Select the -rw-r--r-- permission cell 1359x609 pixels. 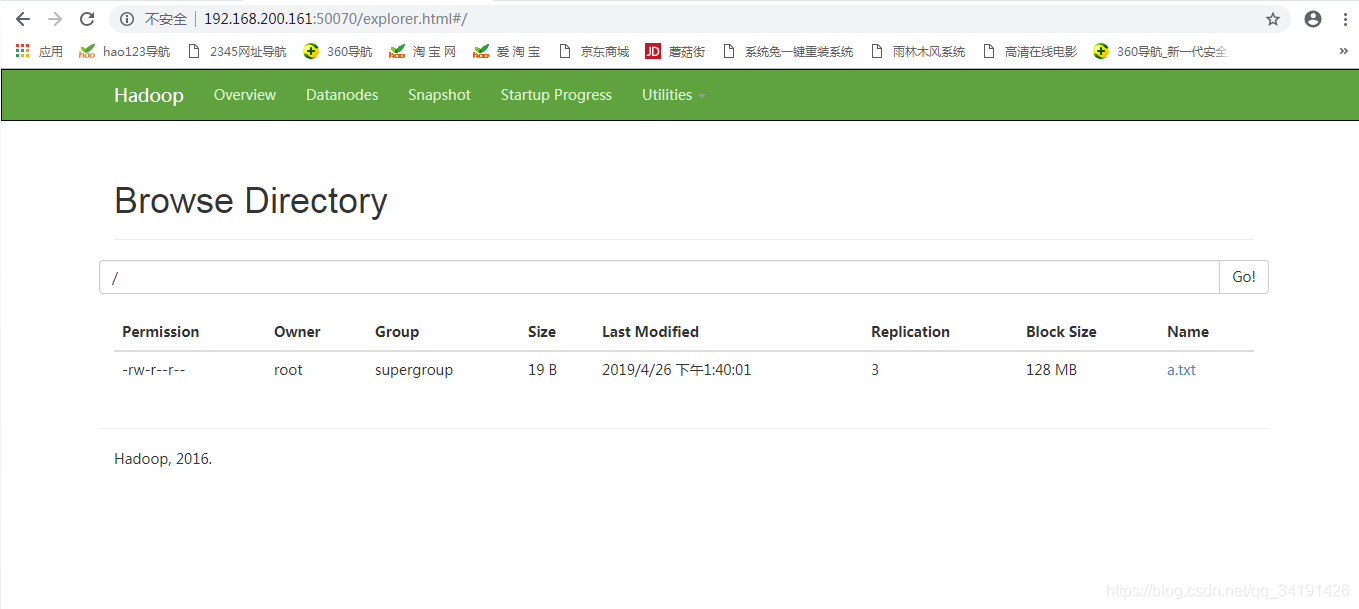click(154, 370)
